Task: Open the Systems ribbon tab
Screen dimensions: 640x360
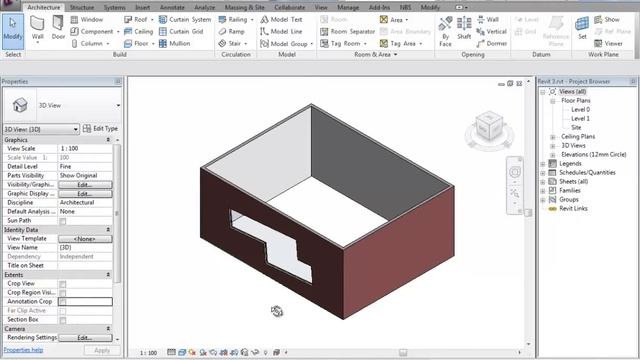Action: (x=115, y=7)
